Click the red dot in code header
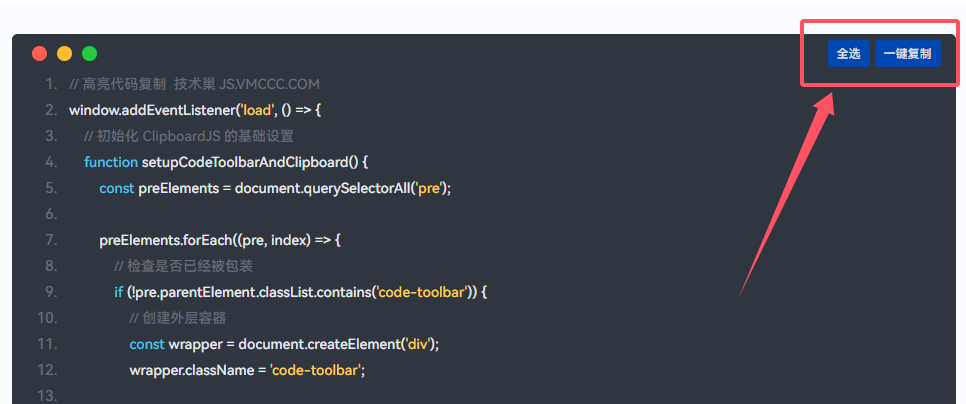 click(40, 53)
